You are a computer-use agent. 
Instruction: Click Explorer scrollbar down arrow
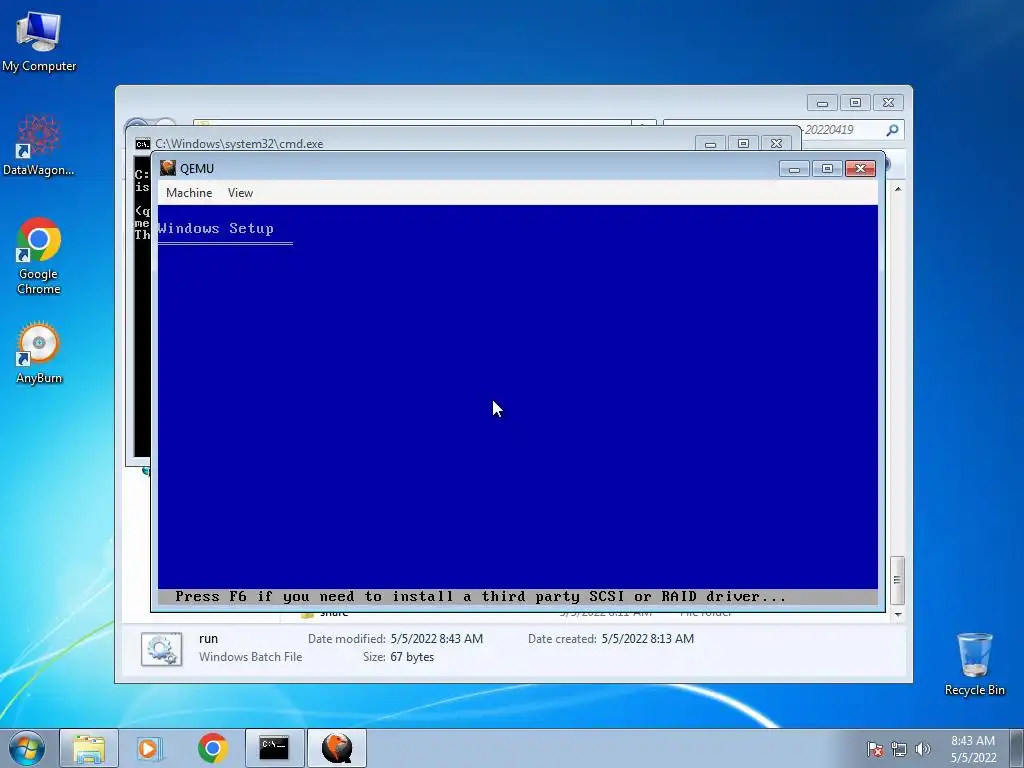tap(898, 614)
